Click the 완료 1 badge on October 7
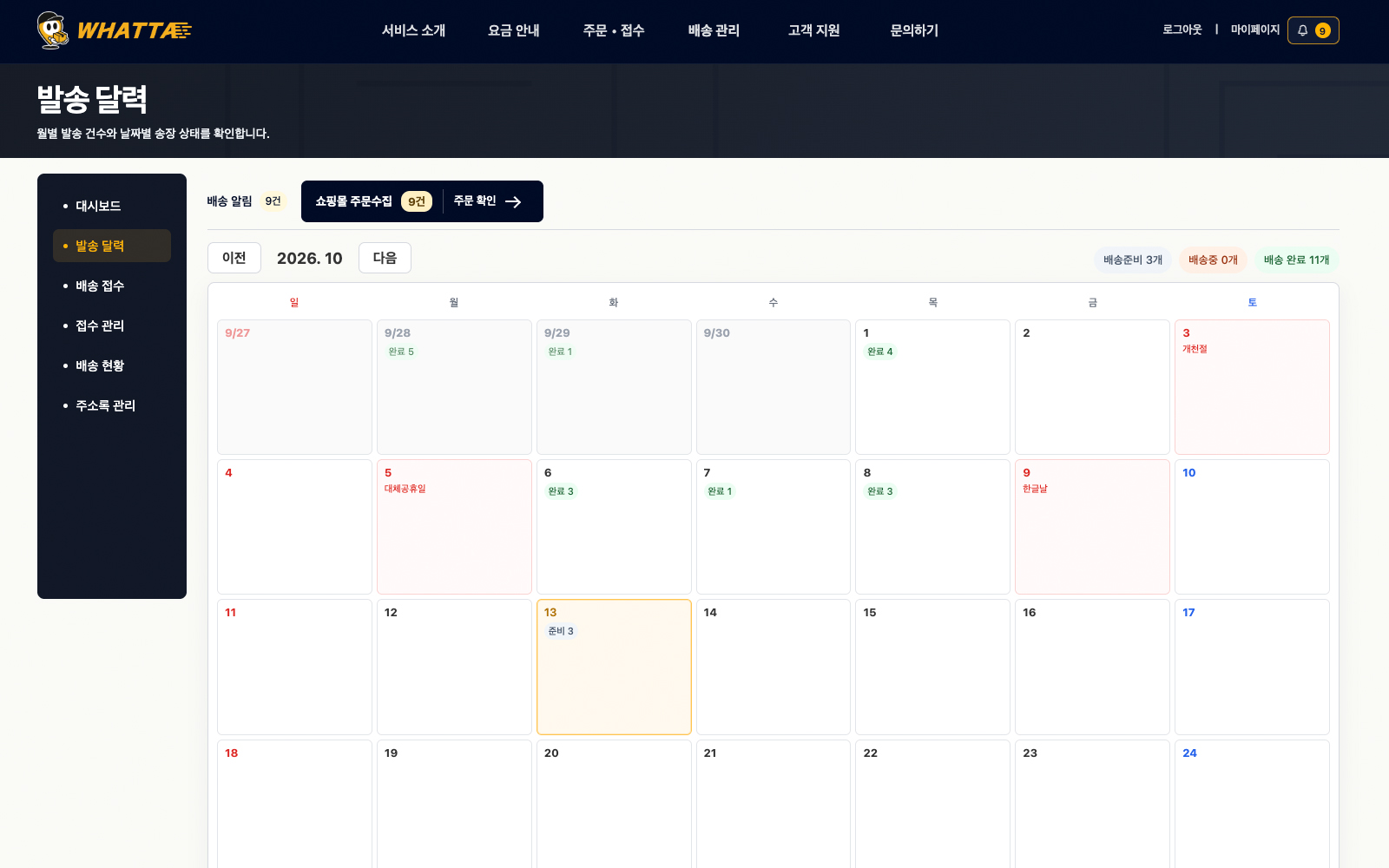Viewport: 1389px width, 868px height. (x=720, y=491)
